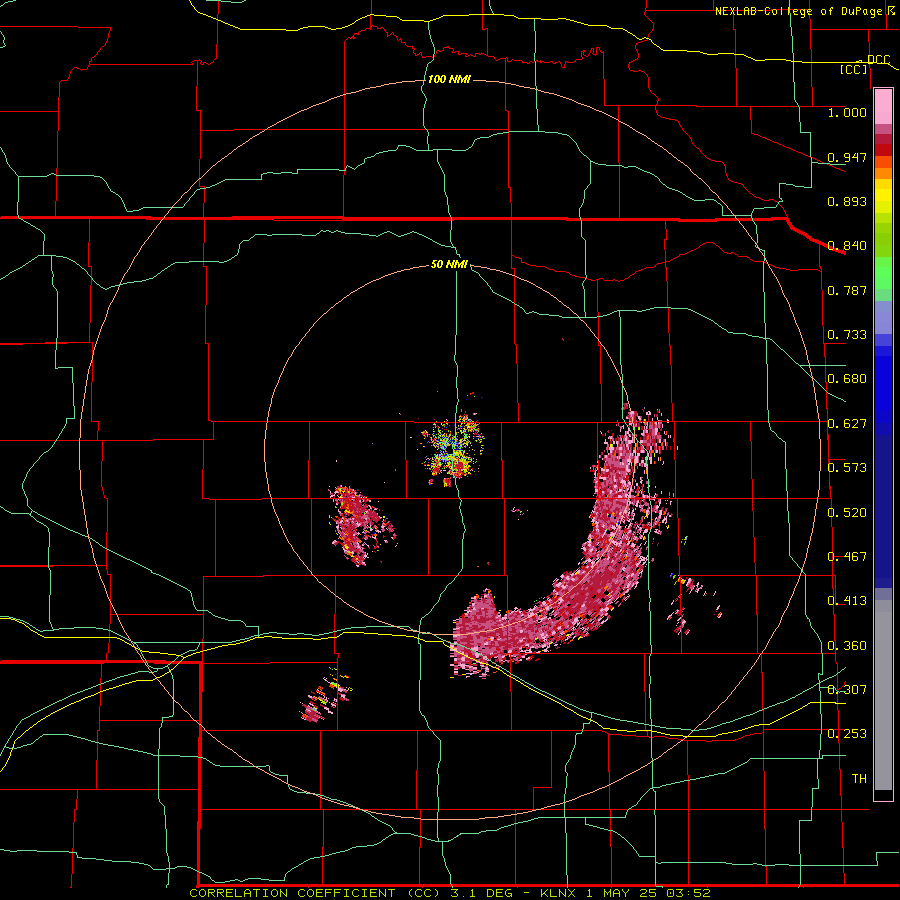Click the 100 NMI range ring label
This screenshot has height=900, width=900.
(x=449, y=79)
